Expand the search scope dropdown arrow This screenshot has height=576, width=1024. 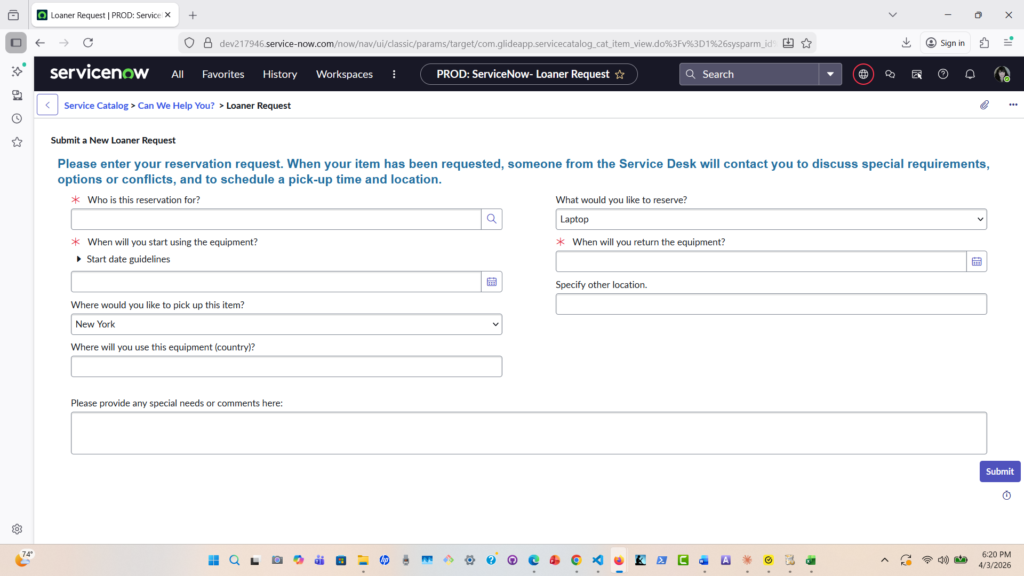(830, 74)
